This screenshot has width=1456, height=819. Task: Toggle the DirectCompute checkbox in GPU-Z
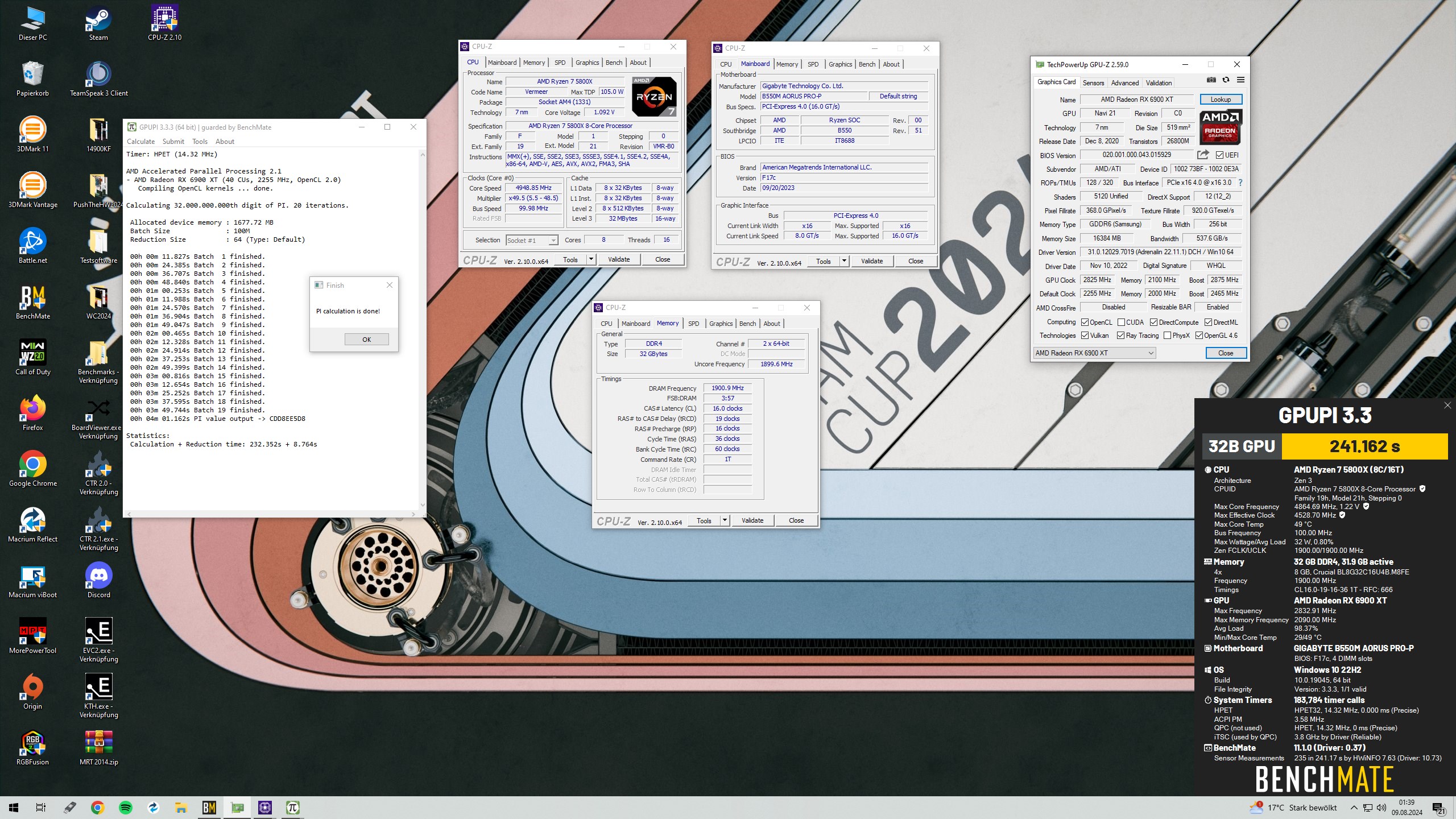[1153, 322]
